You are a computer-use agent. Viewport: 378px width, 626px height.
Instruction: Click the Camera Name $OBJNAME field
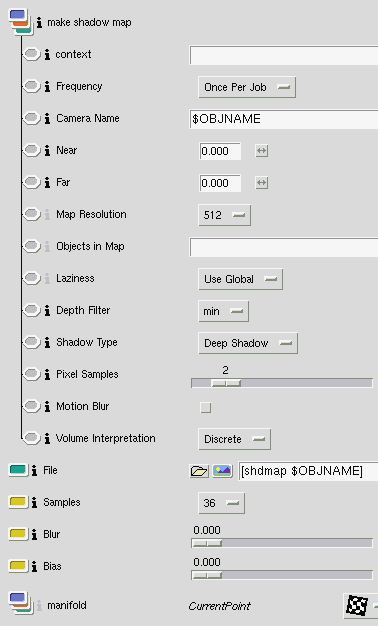pyautogui.click(x=284, y=119)
